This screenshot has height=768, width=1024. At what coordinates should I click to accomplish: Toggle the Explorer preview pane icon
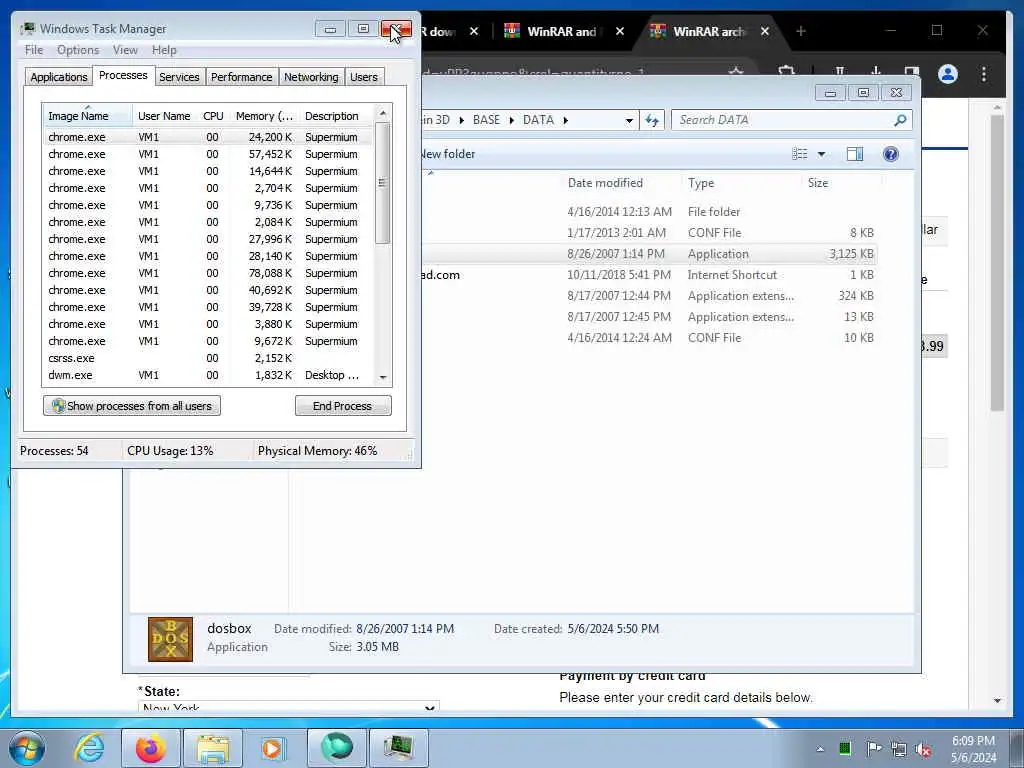(854, 154)
